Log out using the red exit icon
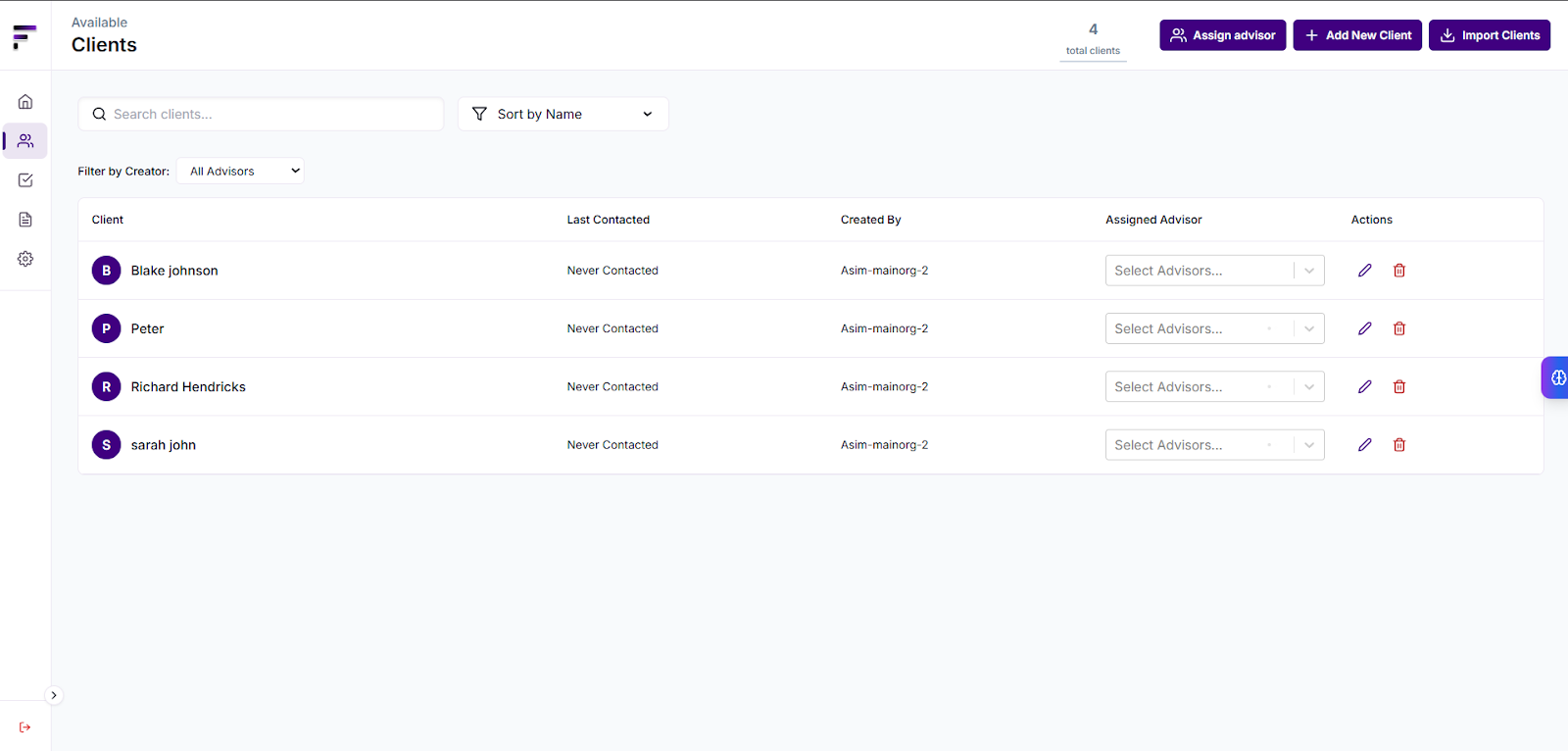This screenshot has height=751, width=1568. click(25, 727)
